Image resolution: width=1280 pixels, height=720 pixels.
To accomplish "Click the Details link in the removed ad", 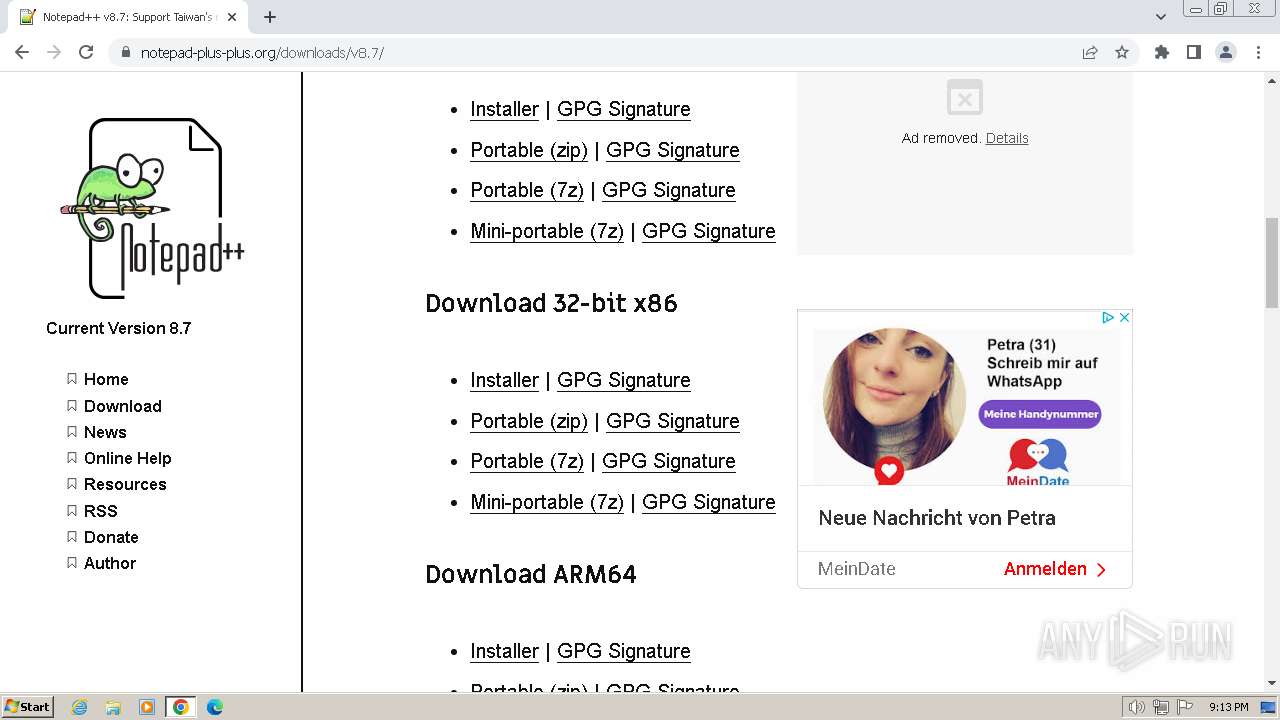I will 1007,138.
